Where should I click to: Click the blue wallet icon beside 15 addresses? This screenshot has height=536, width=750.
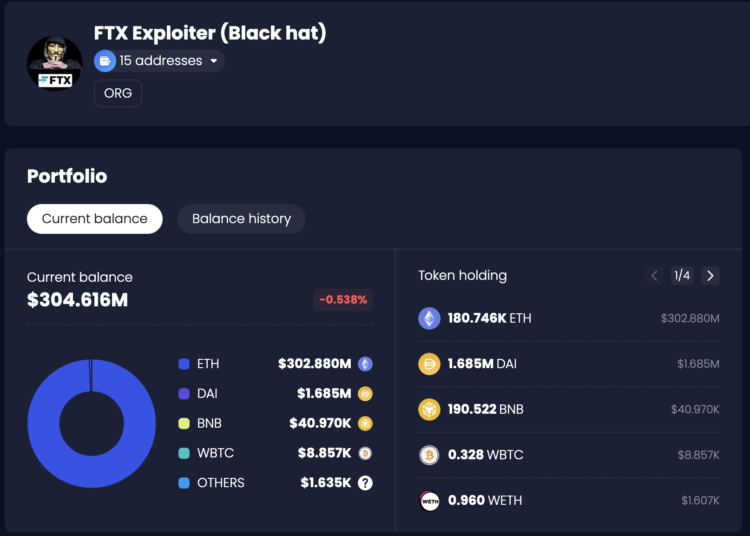coord(105,61)
